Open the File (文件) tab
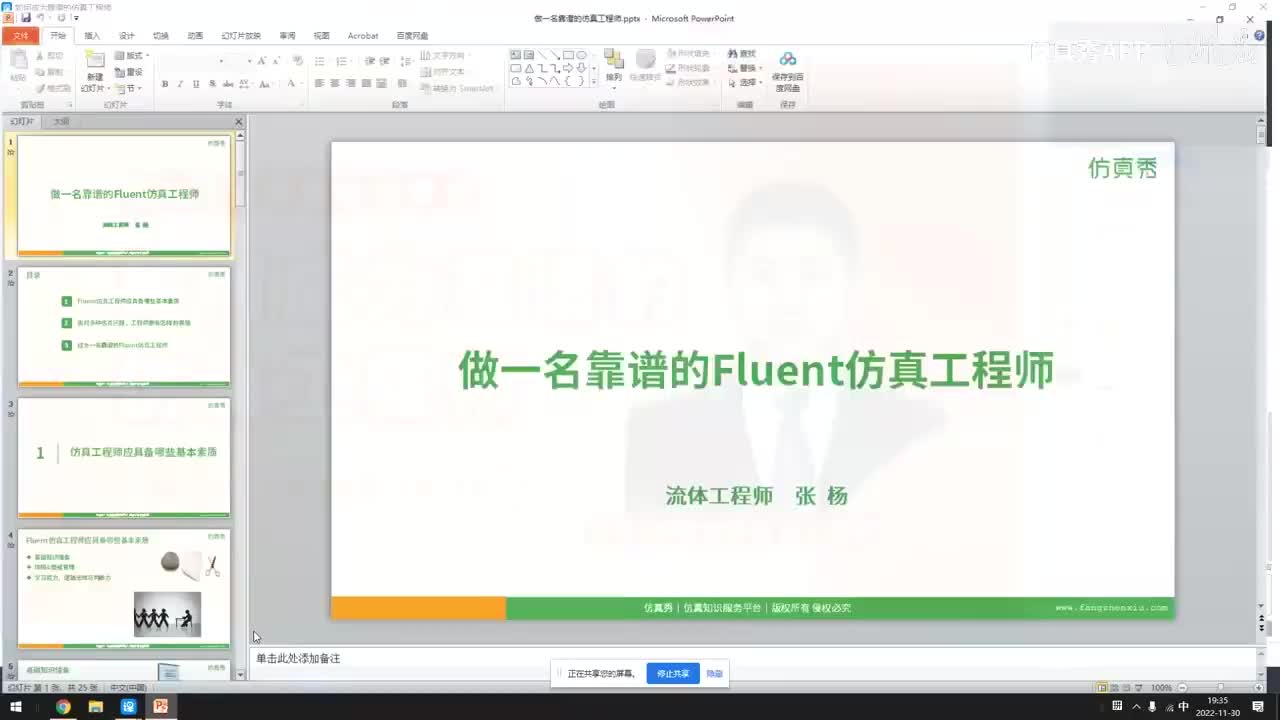The height and width of the screenshot is (720, 1280). [20, 35]
